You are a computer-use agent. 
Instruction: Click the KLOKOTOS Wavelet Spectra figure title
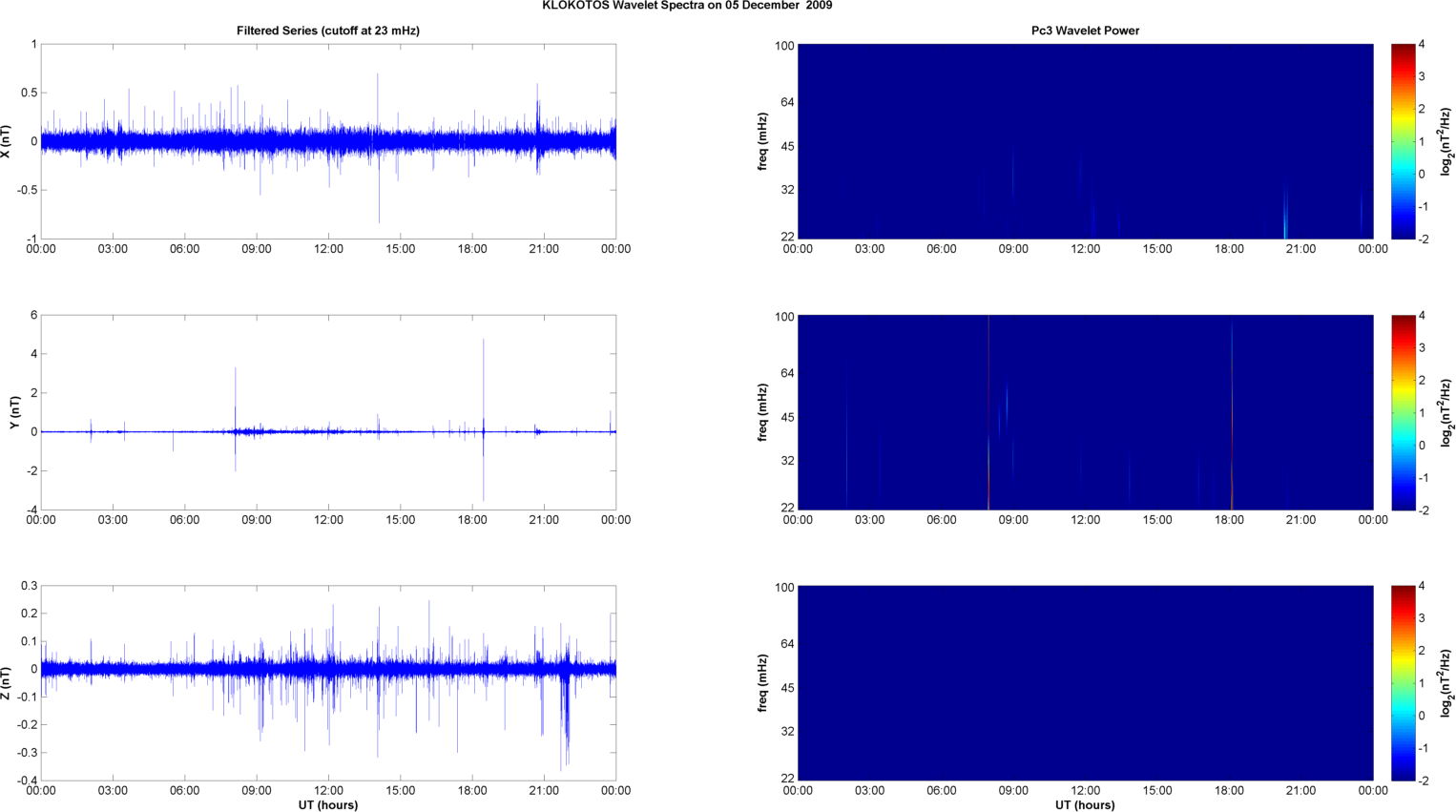tap(687, 6)
